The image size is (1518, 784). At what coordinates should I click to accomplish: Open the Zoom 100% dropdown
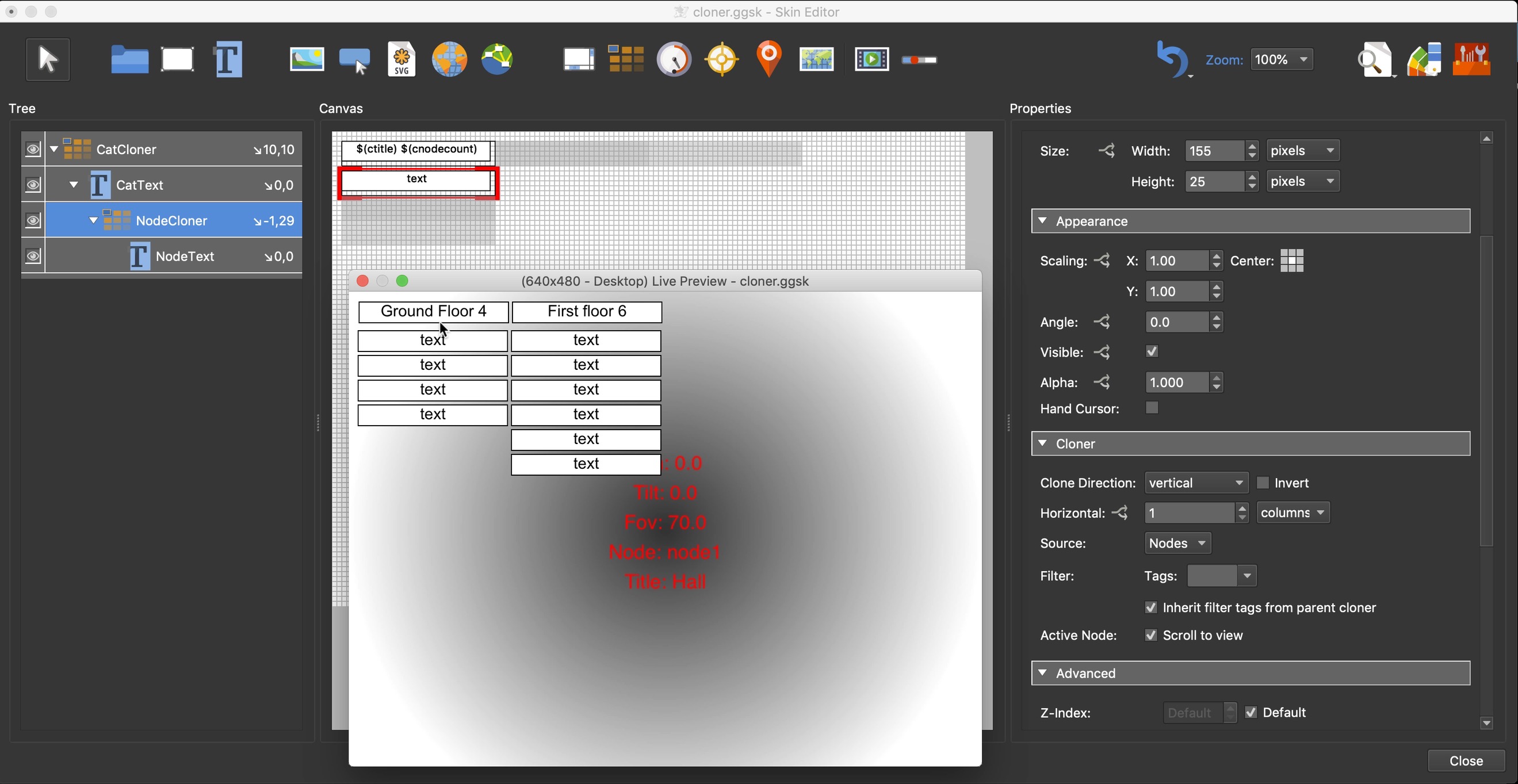click(x=1282, y=60)
